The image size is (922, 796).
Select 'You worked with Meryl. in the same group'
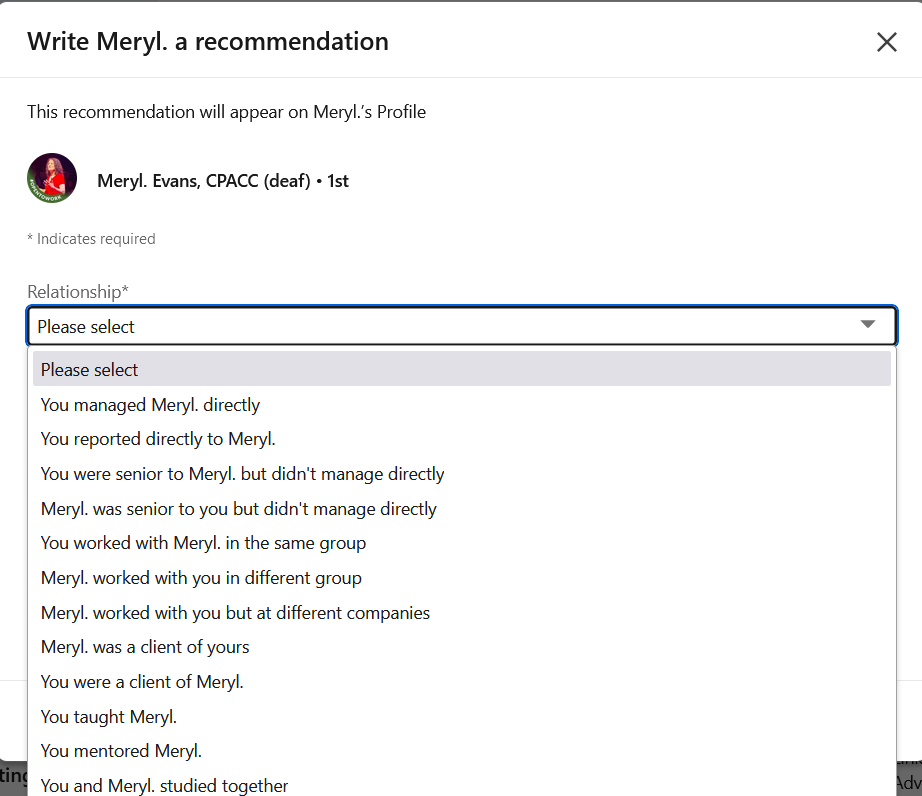point(203,543)
